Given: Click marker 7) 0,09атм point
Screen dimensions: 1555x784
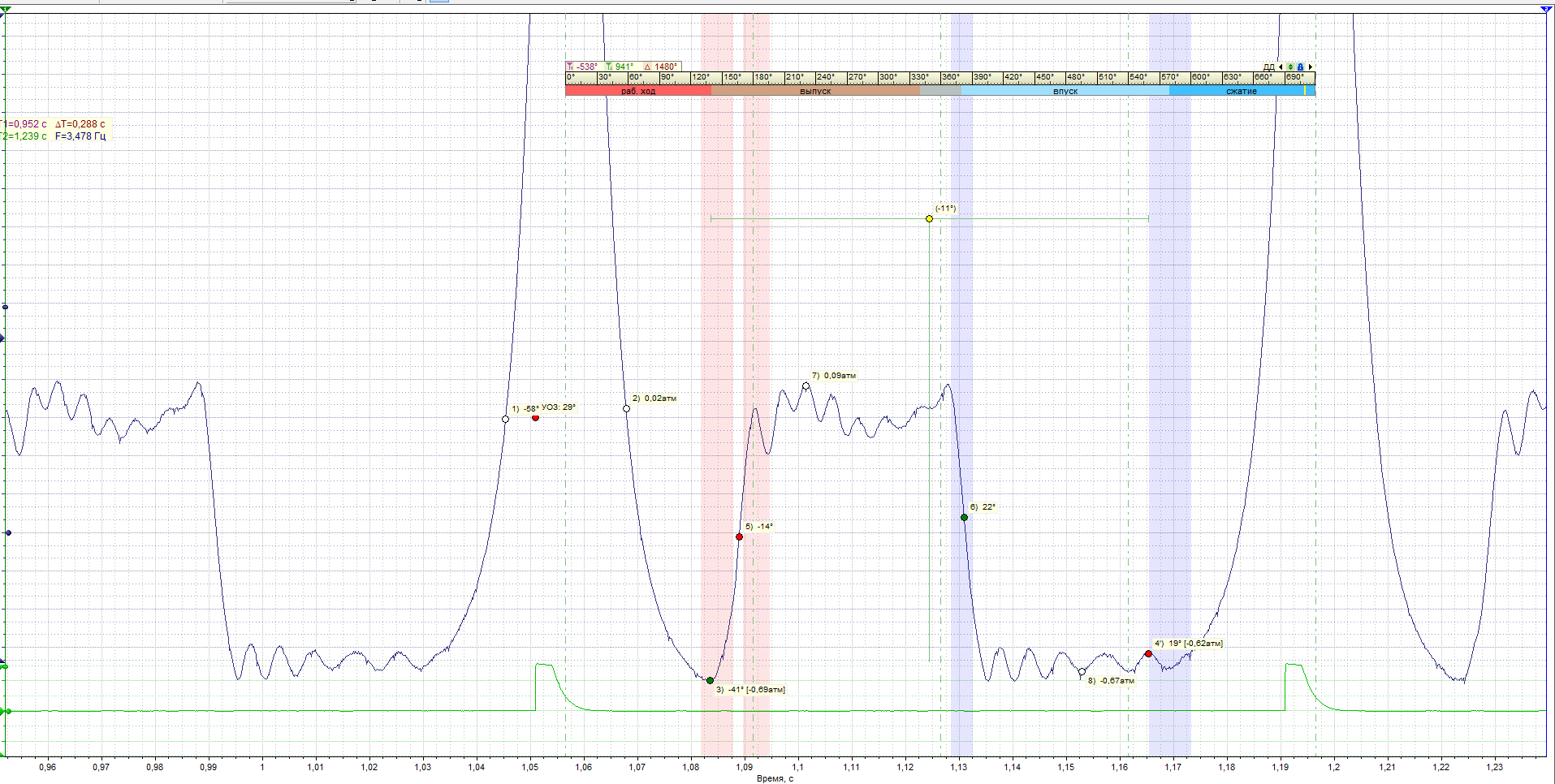Looking at the screenshot, I should [806, 386].
